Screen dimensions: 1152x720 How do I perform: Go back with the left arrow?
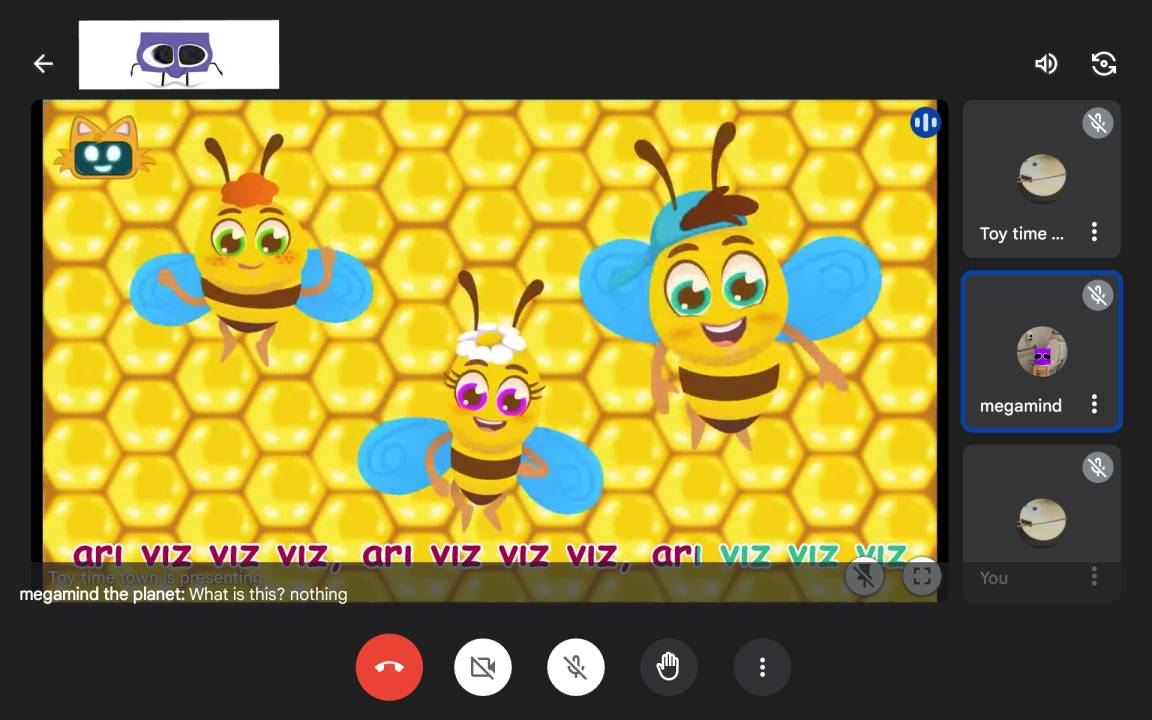coord(43,64)
